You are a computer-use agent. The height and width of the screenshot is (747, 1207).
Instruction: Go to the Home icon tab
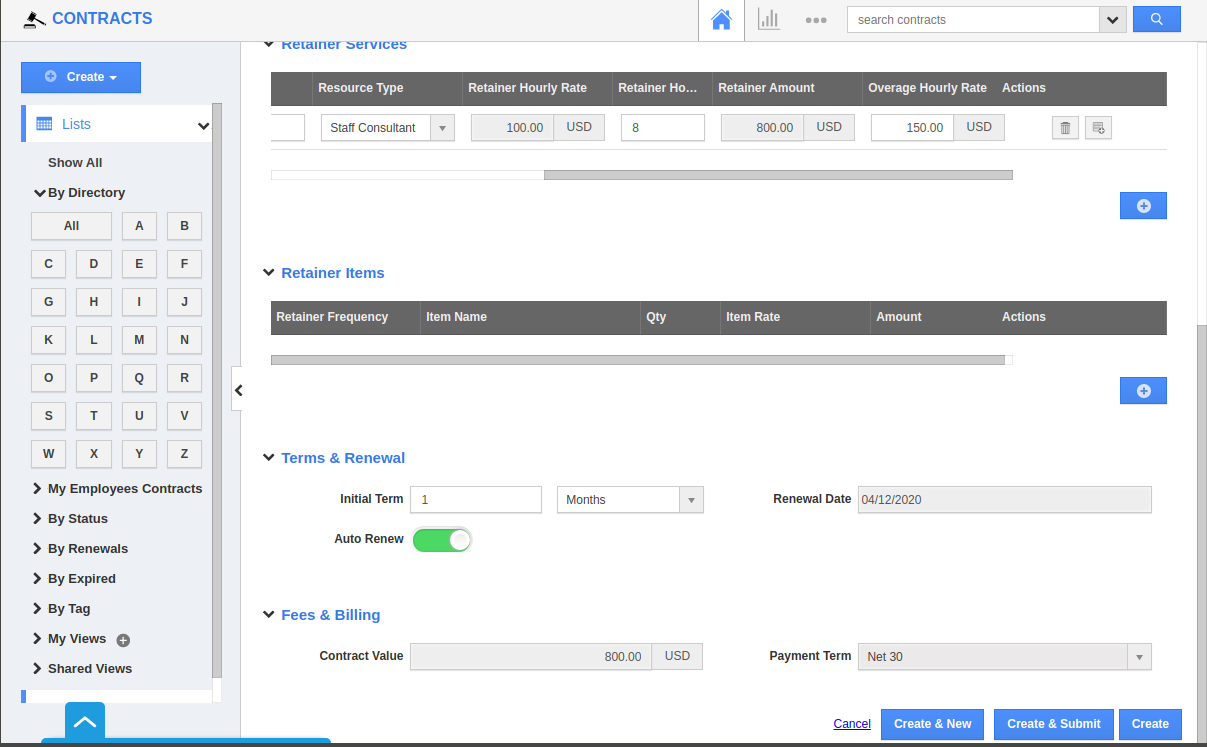[x=721, y=20]
